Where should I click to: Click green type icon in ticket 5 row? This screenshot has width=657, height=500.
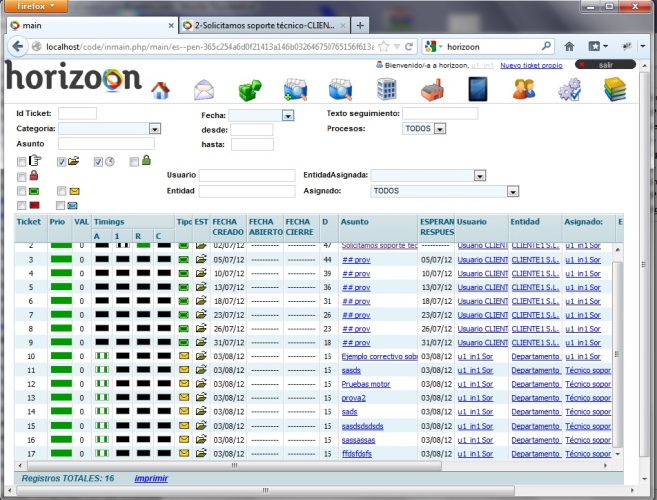pyautogui.click(x=184, y=287)
